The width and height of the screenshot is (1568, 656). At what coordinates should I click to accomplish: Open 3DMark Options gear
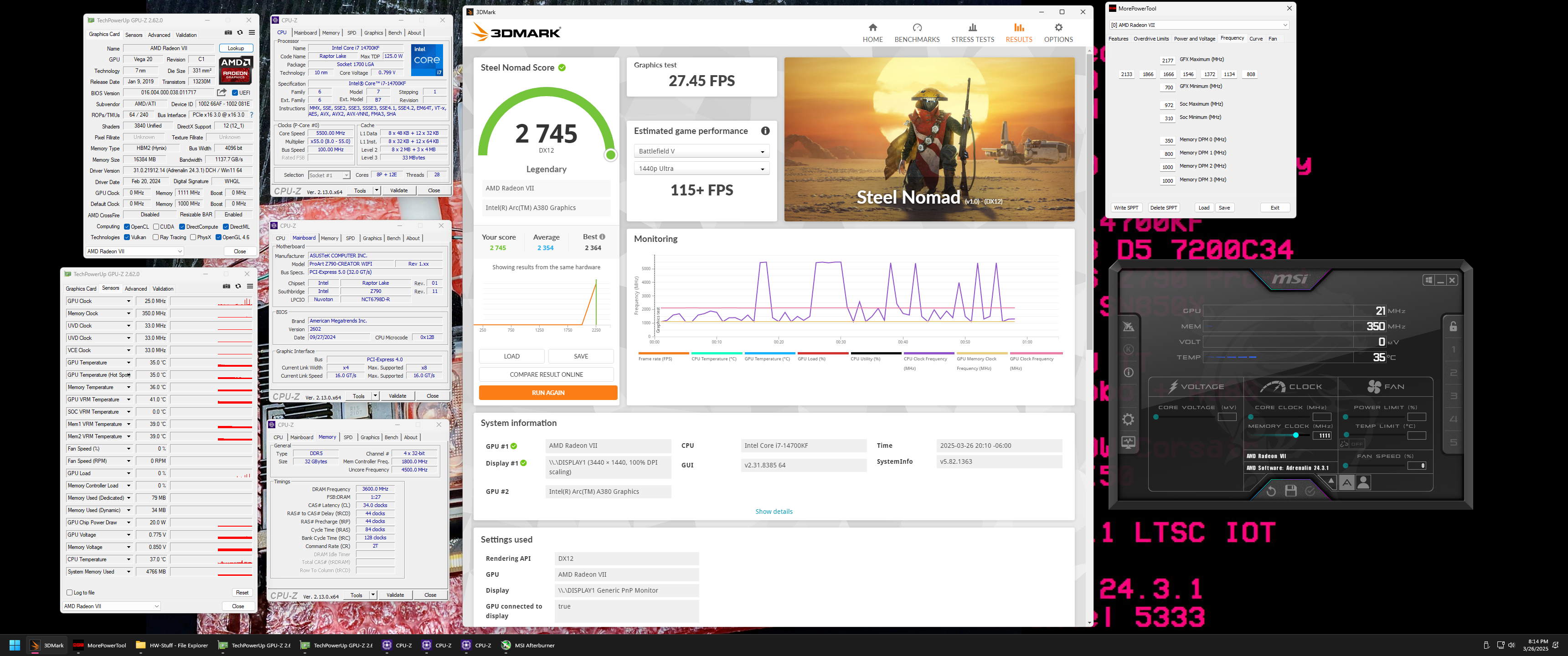click(1058, 33)
